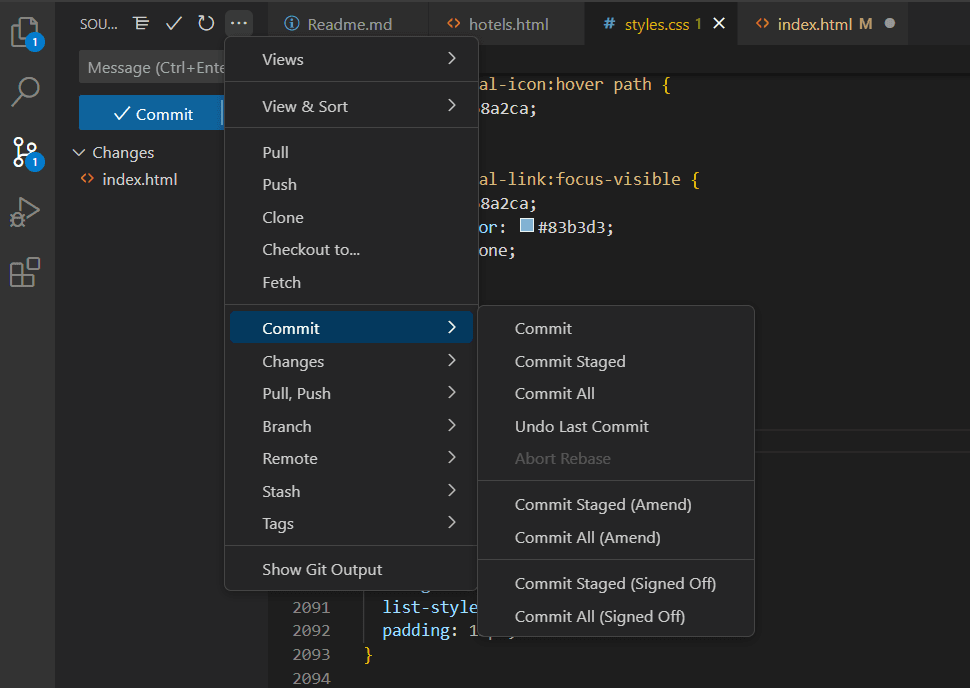The width and height of the screenshot is (970, 688).
Task: Choose Undo Last Commit
Action: (x=616, y=426)
